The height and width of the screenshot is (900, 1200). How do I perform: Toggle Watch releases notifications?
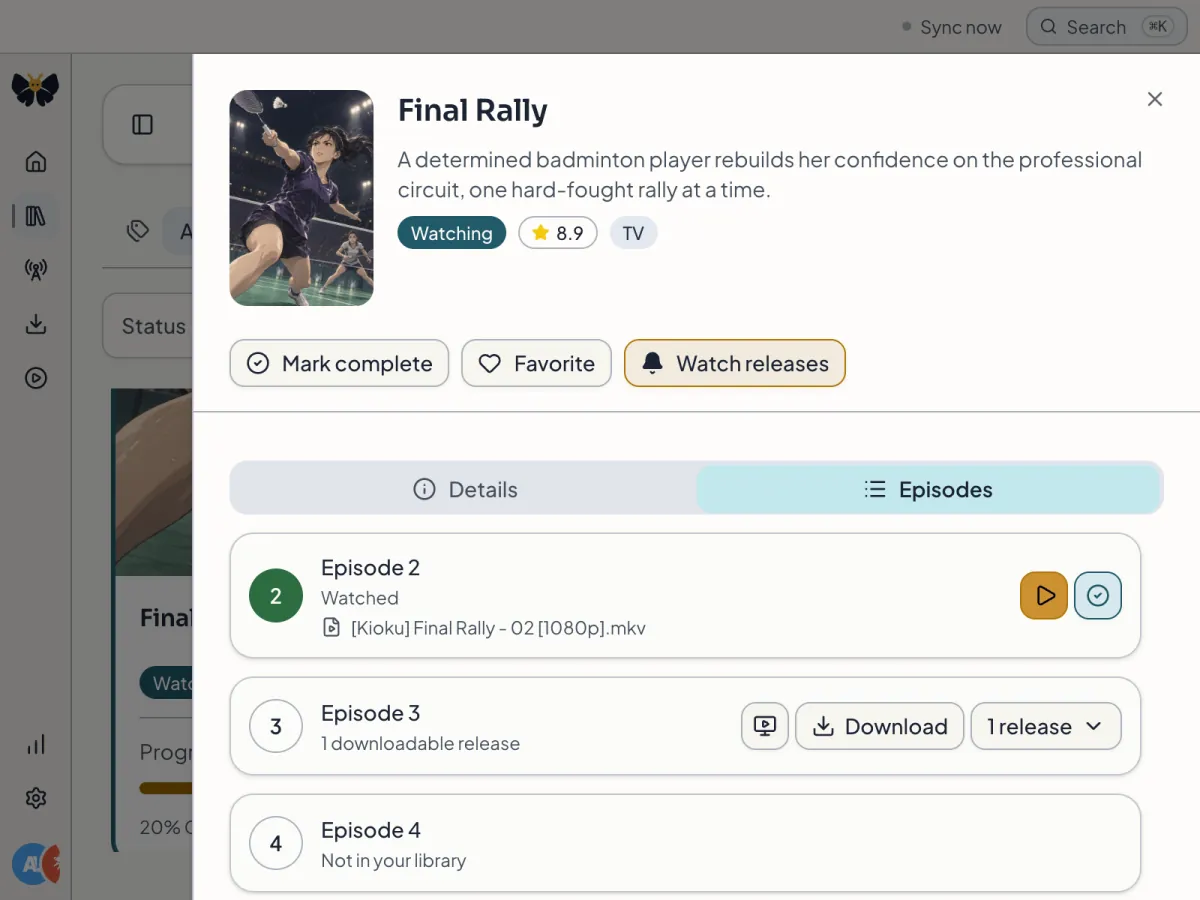pyautogui.click(x=735, y=363)
